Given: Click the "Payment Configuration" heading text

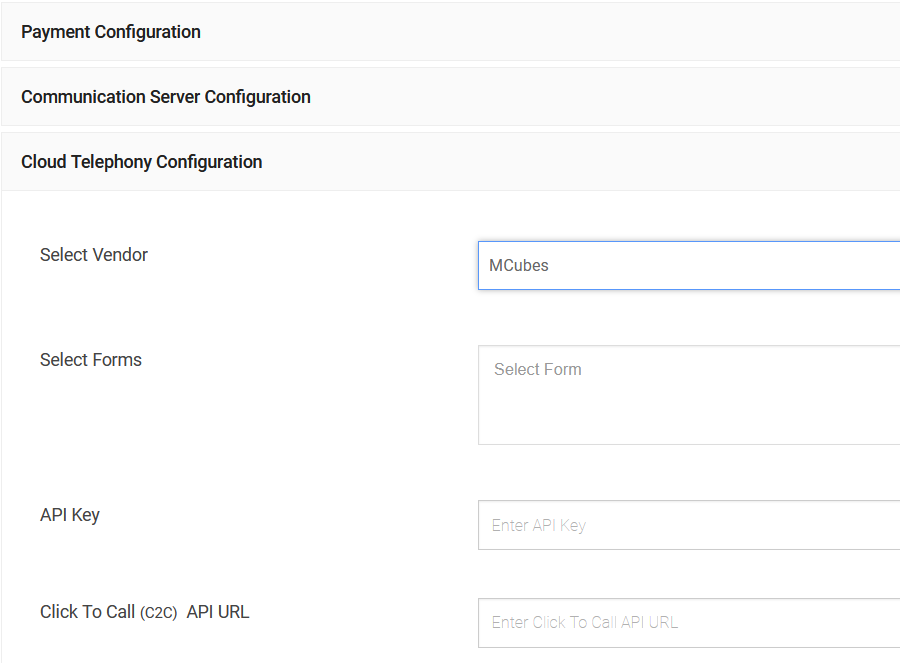Looking at the screenshot, I should [x=111, y=32].
